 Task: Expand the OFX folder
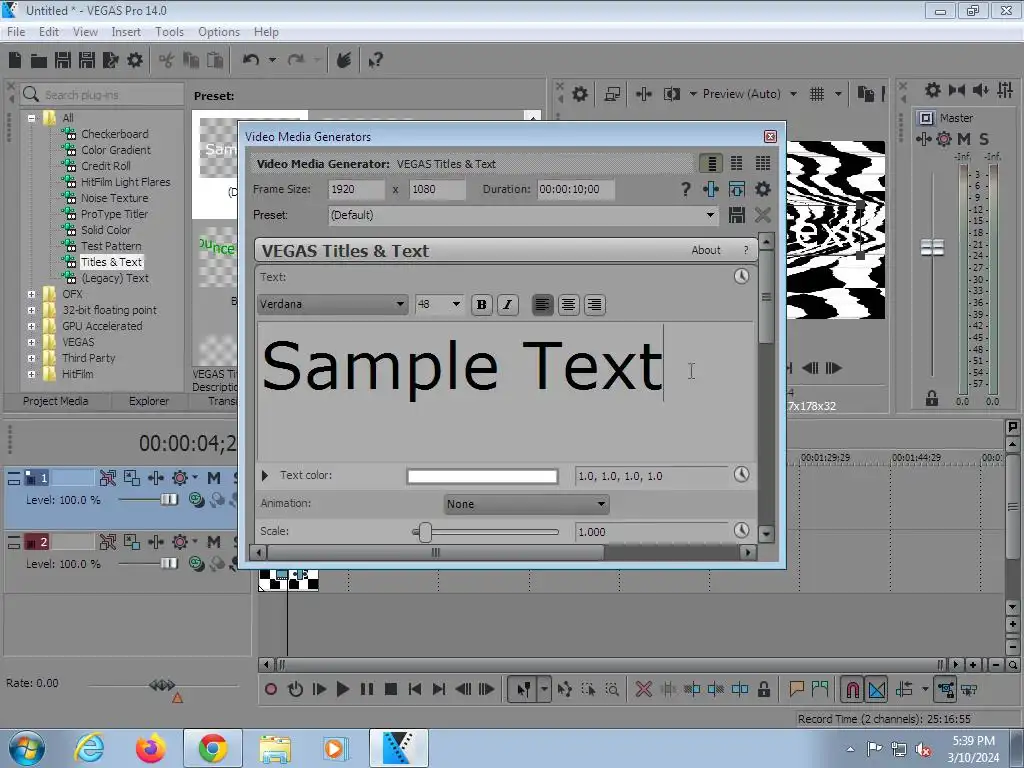[31, 295]
